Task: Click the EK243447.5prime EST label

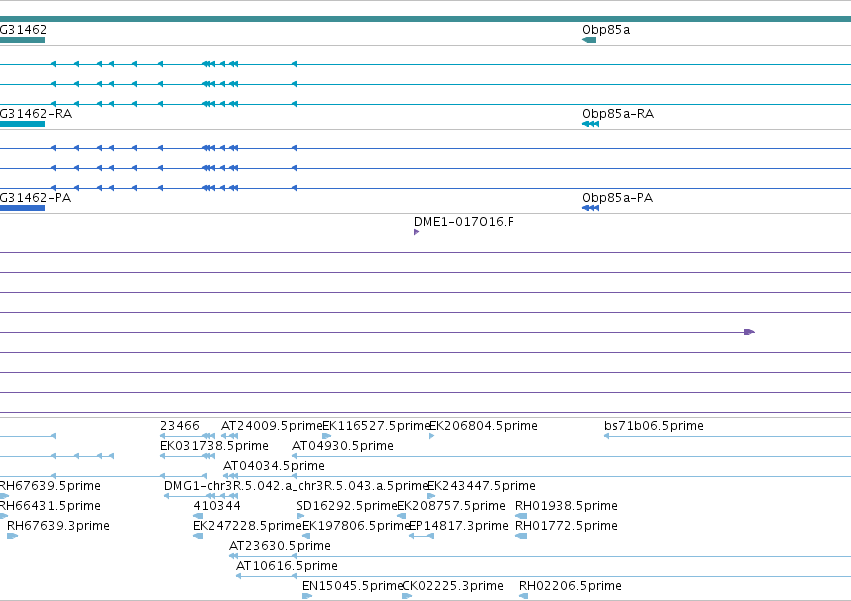Action: click(x=481, y=486)
